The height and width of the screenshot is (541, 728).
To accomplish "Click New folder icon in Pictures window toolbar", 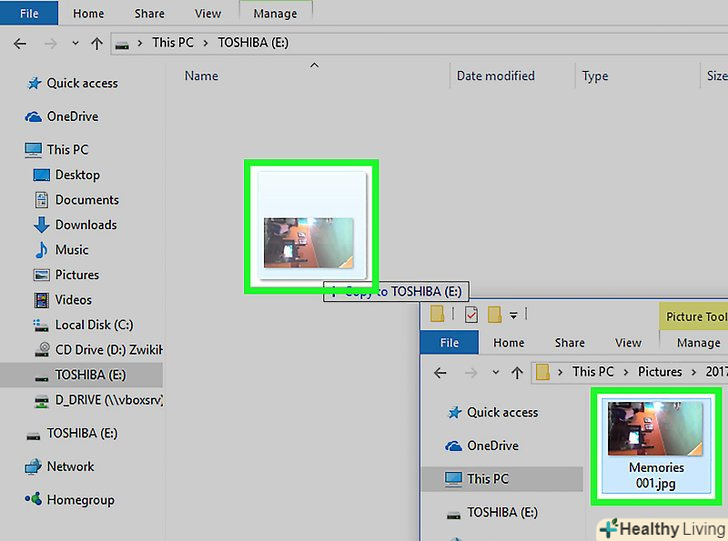I will (494, 314).
